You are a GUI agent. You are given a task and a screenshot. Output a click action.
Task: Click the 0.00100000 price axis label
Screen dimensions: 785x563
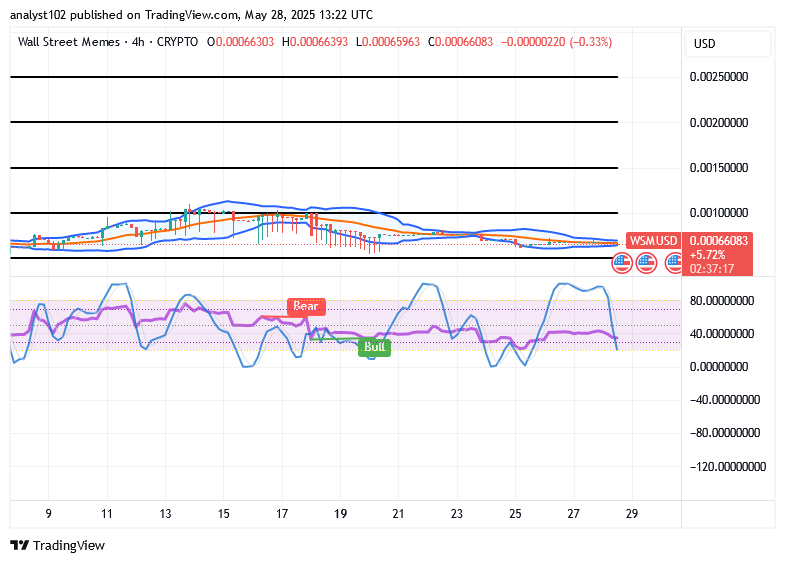[719, 213]
